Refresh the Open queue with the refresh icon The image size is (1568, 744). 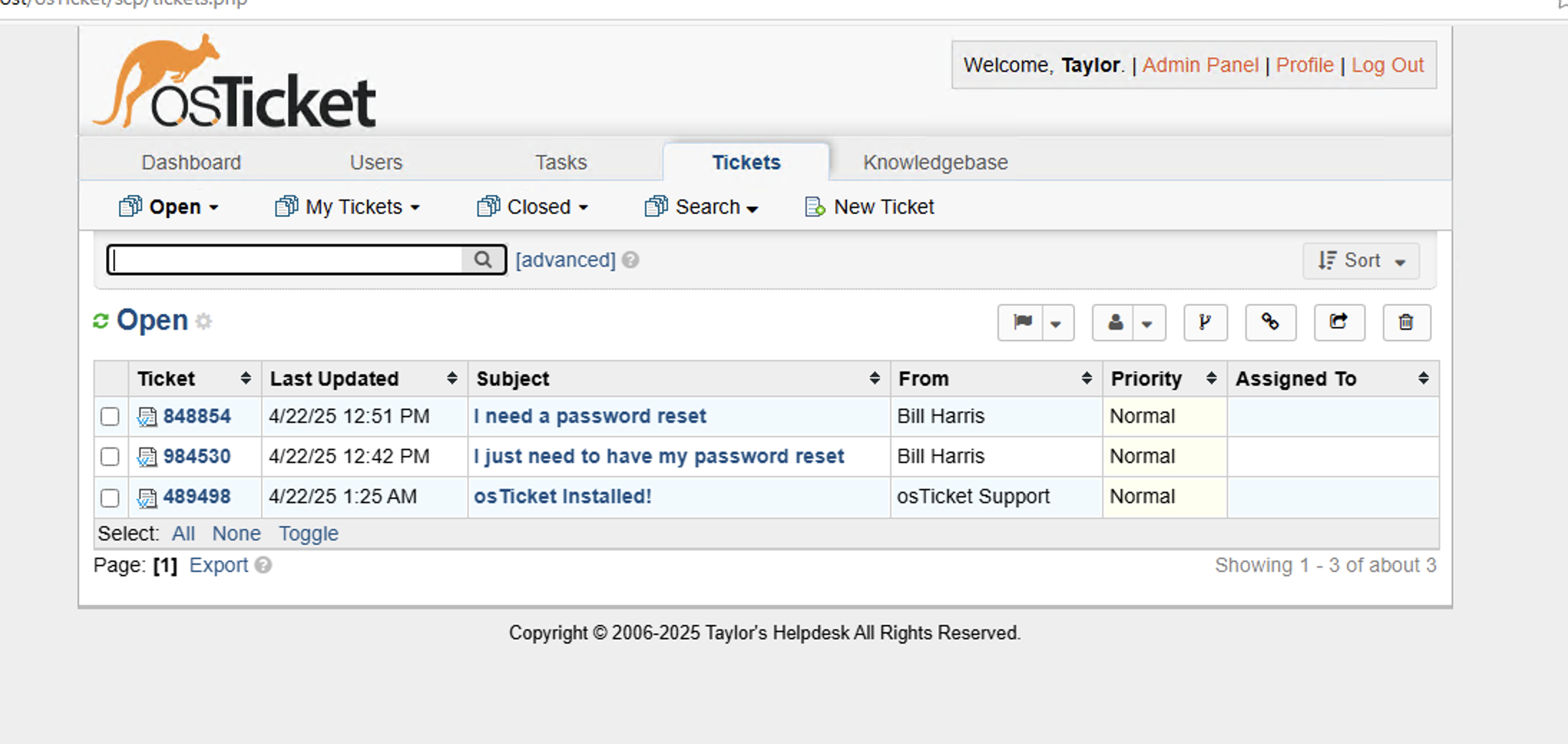[101, 320]
